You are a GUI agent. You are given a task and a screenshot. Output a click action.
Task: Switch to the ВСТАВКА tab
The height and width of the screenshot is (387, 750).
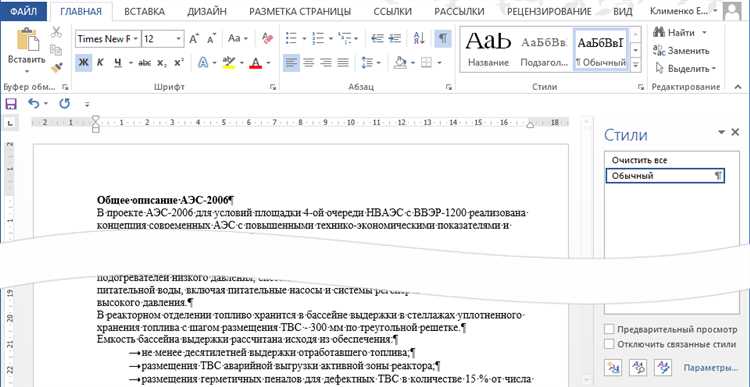coord(144,11)
